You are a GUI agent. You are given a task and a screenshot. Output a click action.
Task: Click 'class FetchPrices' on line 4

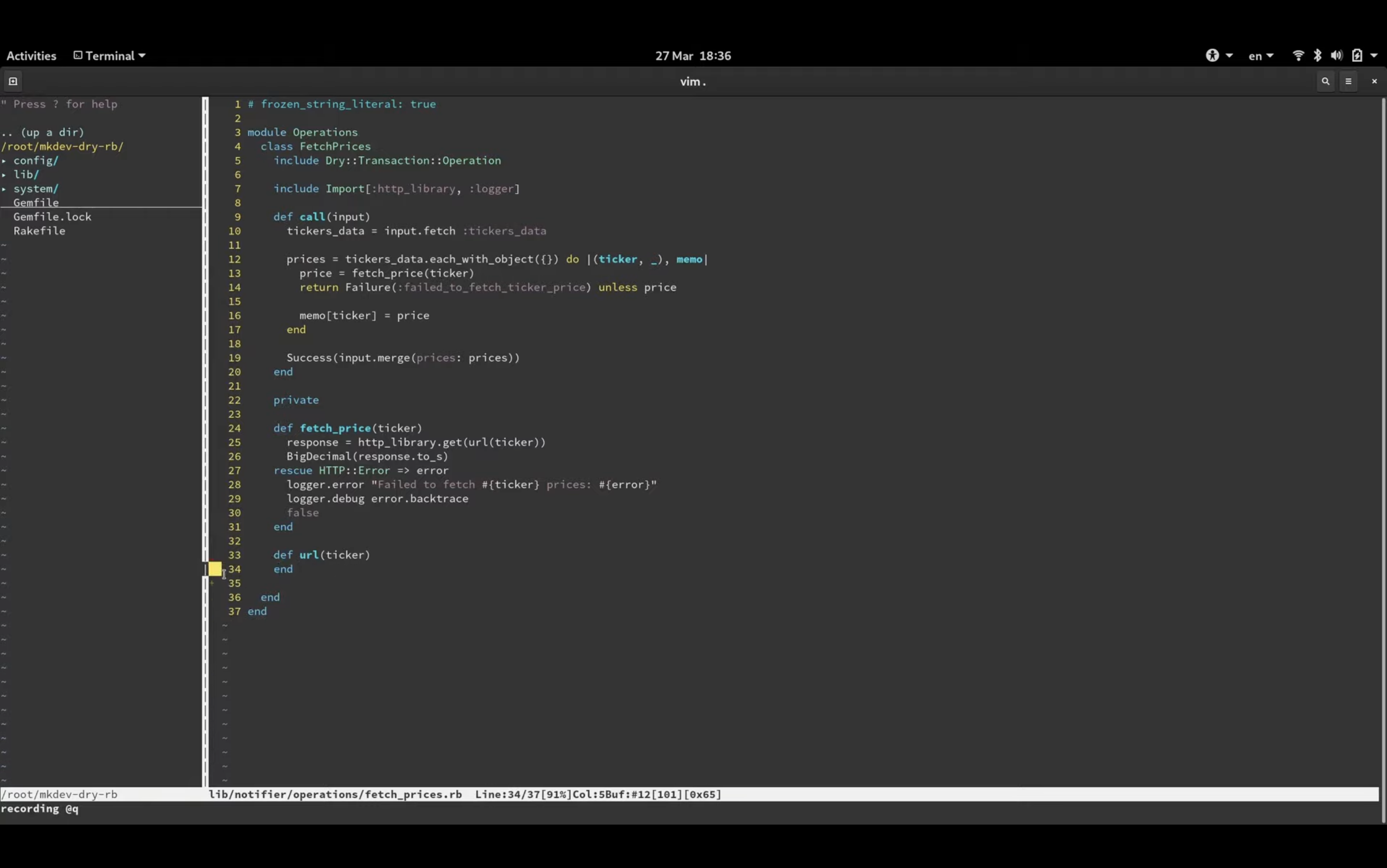[x=316, y=146]
